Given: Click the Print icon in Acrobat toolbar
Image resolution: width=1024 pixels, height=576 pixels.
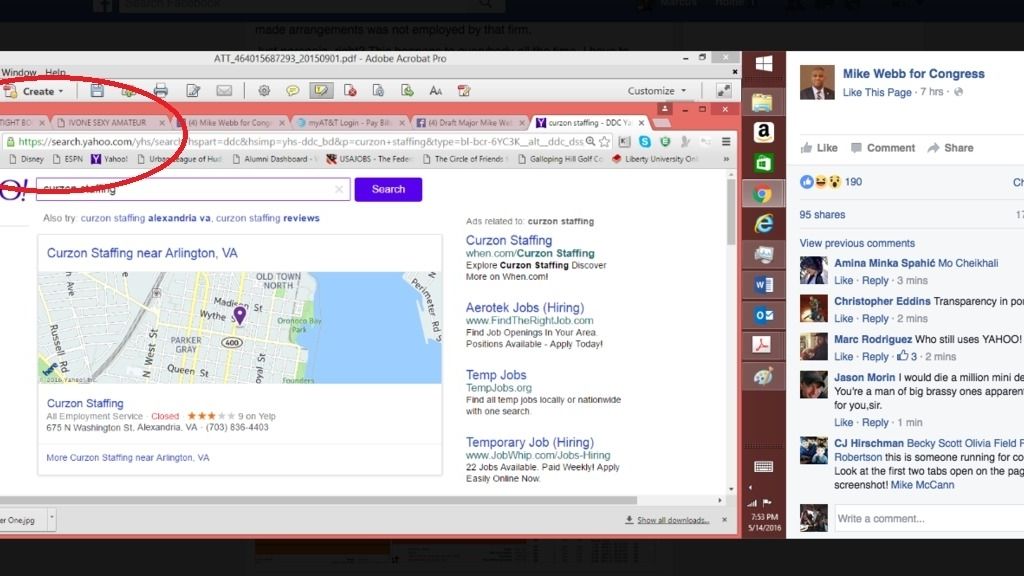Looking at the screenshot, I should click(x=161, y=91).
